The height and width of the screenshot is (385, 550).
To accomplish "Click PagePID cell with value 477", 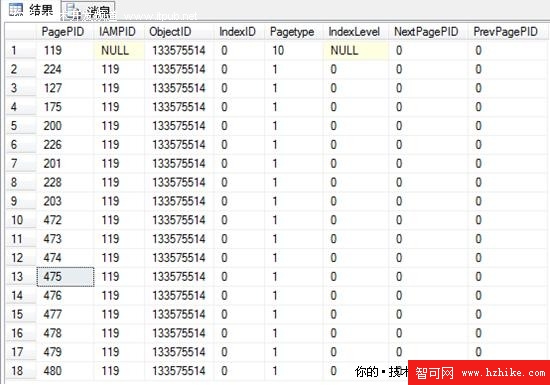I will coord(65,315).
